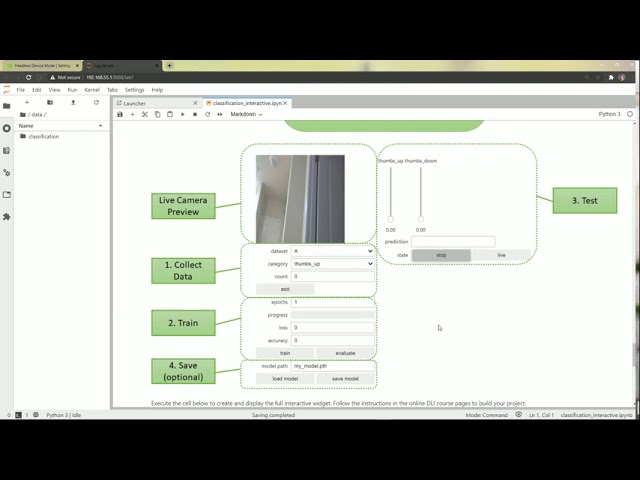Click the data breadcrumb path
640x480 pixels.
[x=37, y=115]
